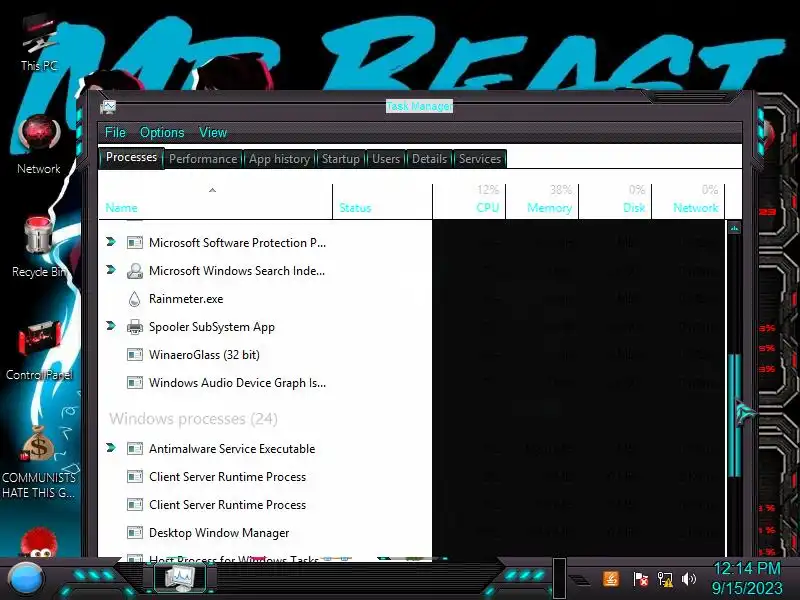
Task: Click the Task Manager taskbar button
Action: [x=180, y=578]
